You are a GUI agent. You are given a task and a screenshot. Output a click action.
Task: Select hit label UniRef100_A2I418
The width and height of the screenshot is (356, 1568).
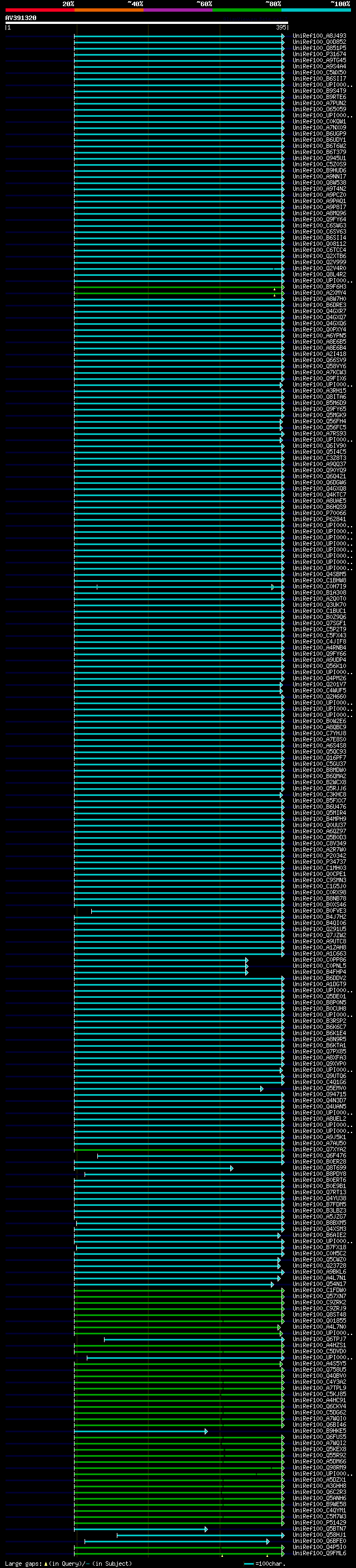319,354
